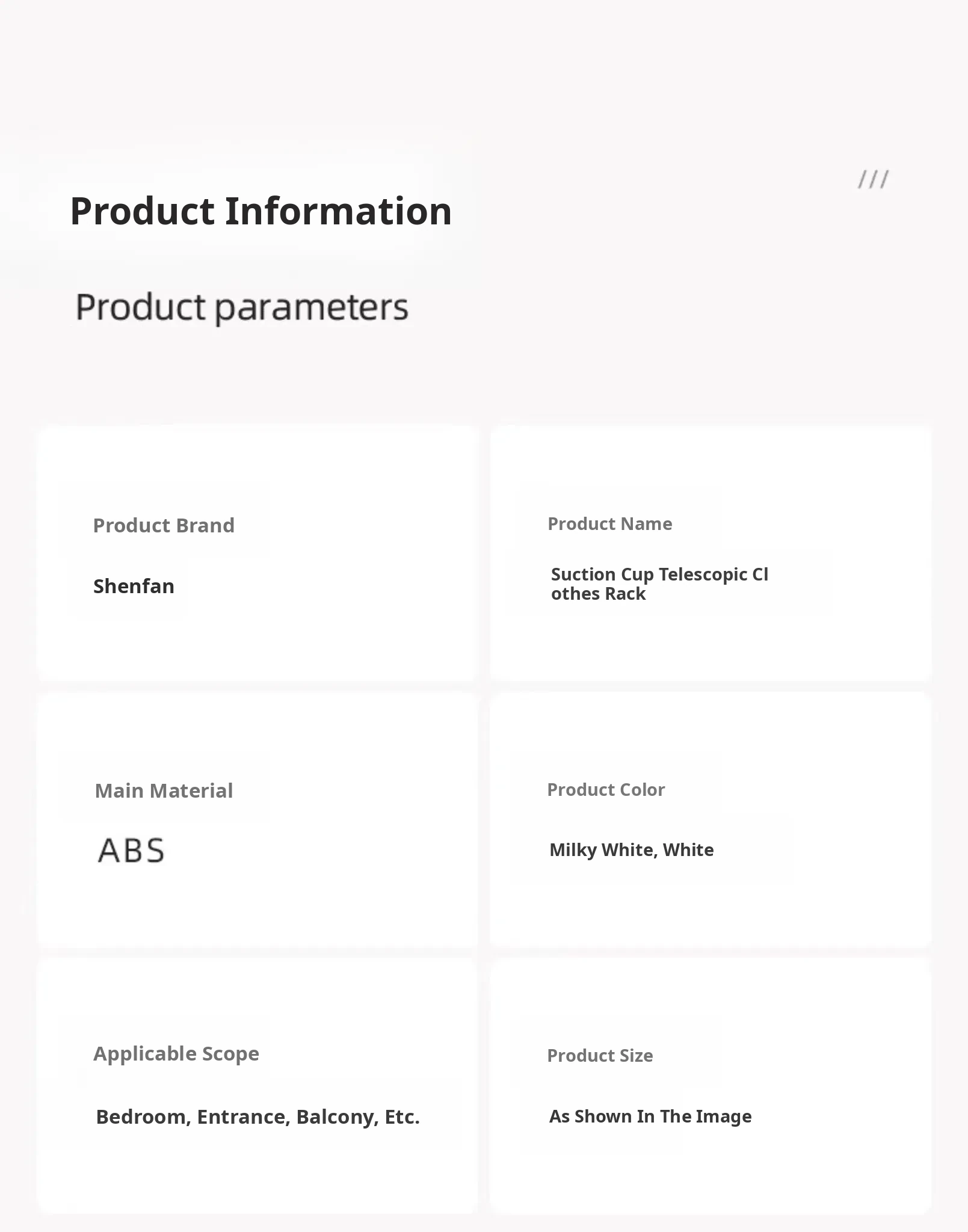Select the Milky White, White value
The width and height of the screenshot is (968, 1232).
click(631, 850)
